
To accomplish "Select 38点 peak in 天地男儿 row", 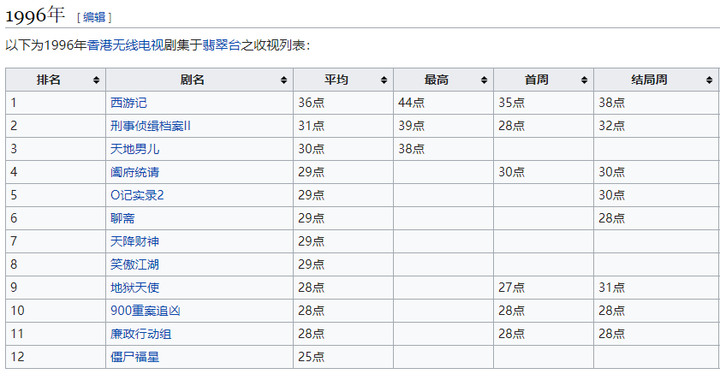I will 444,149.
